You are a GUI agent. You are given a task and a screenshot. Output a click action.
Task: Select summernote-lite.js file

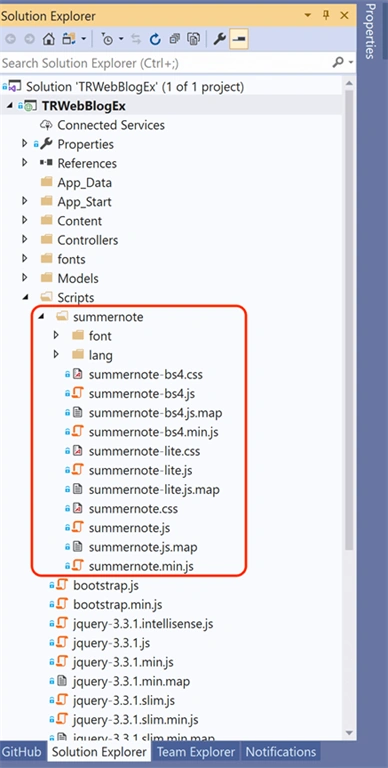tap(140, 470)
